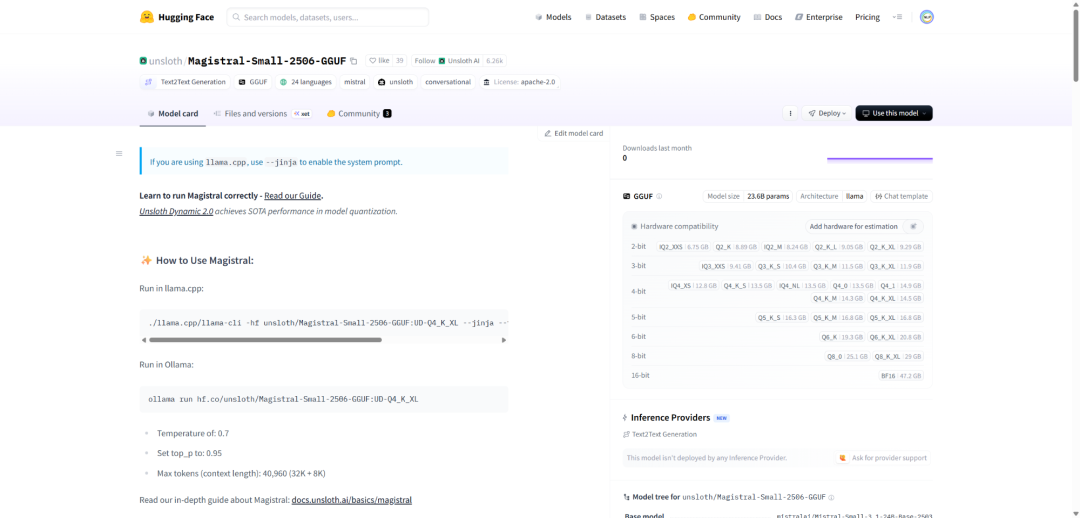The image size is (1080, 518).
Task: Open the unsloth owner link in title
Action: [x=165, y=61]
